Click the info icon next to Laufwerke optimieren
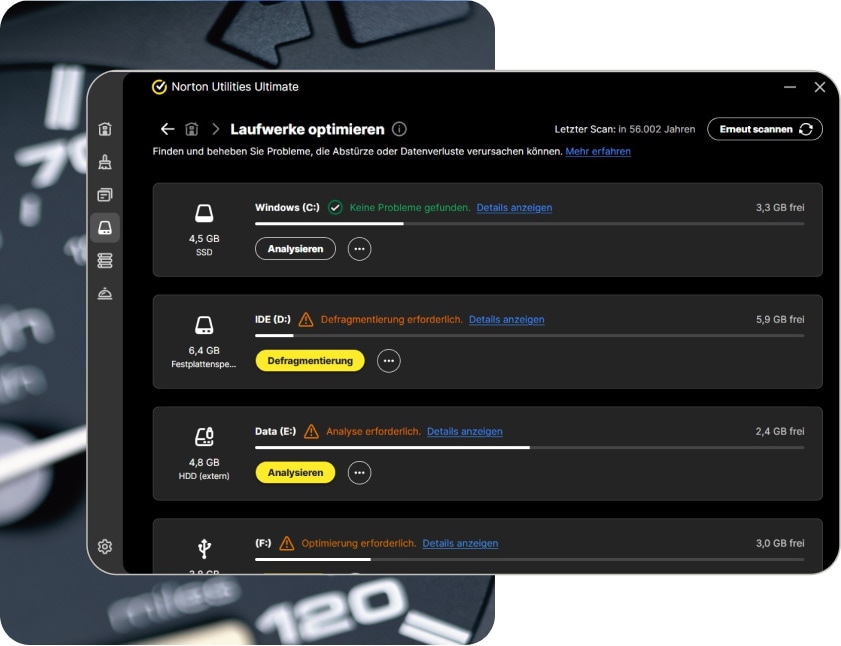 point(401,129)
